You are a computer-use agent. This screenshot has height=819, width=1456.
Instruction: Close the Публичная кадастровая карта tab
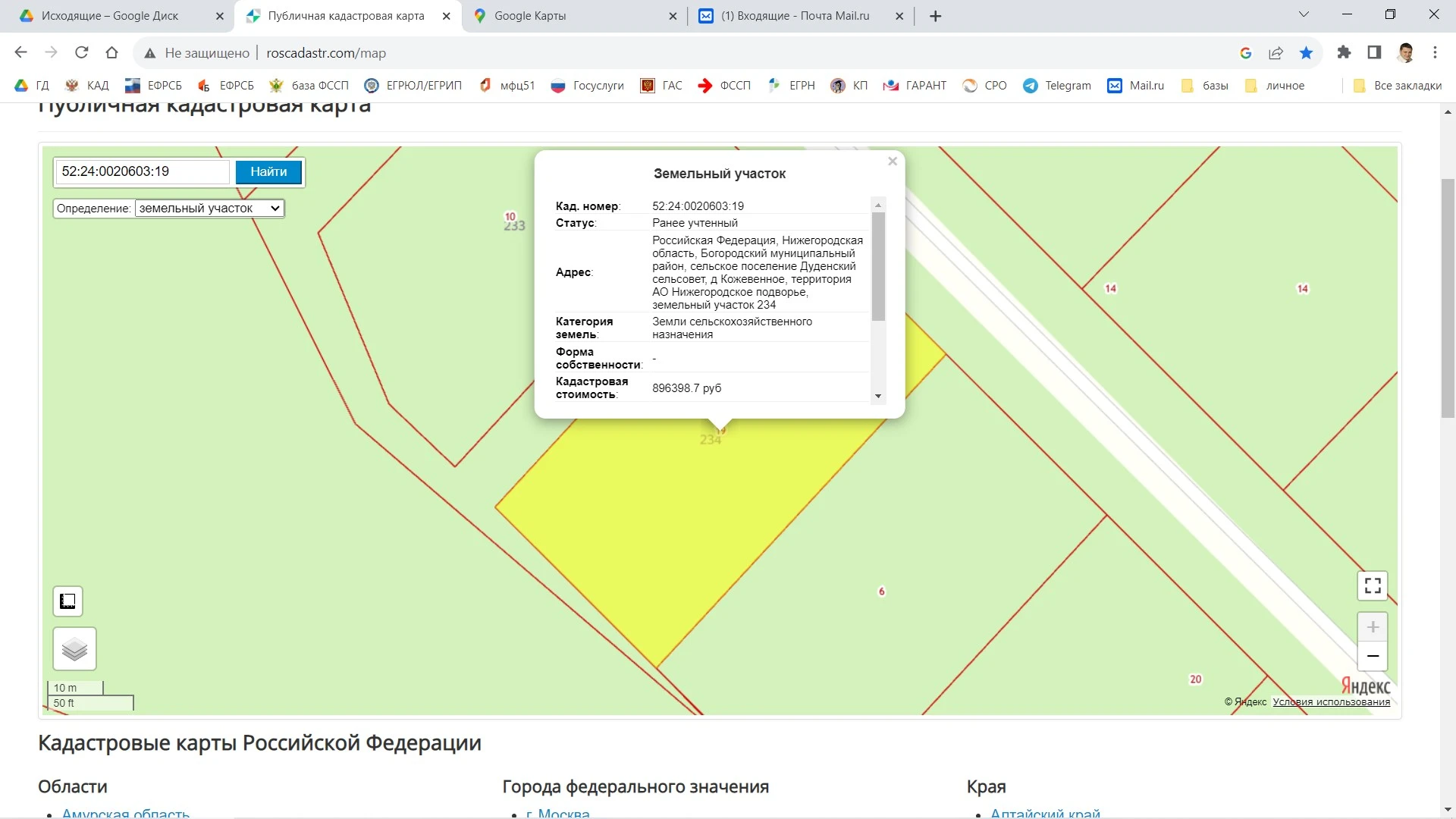[447, 16]
